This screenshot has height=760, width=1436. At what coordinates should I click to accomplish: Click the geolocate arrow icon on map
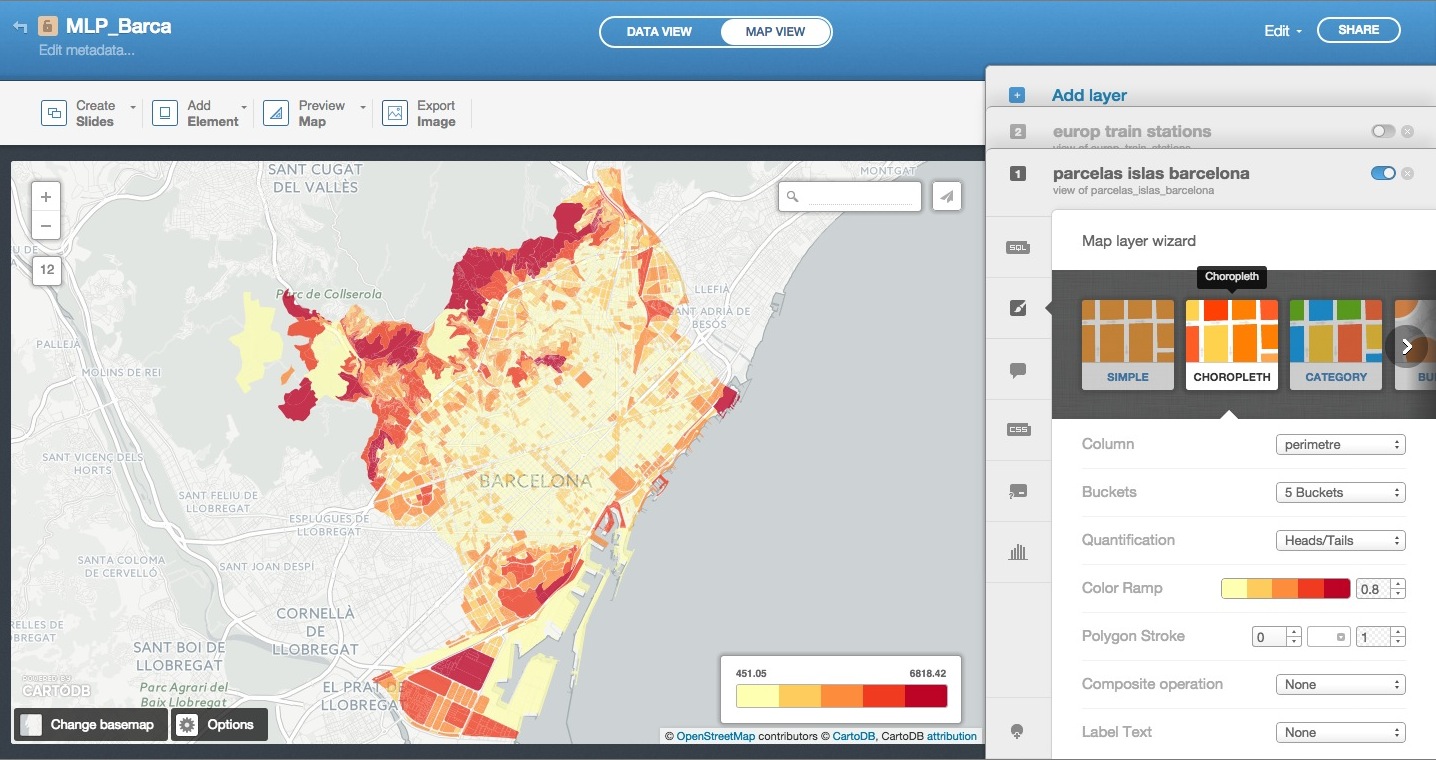(946, 197)
